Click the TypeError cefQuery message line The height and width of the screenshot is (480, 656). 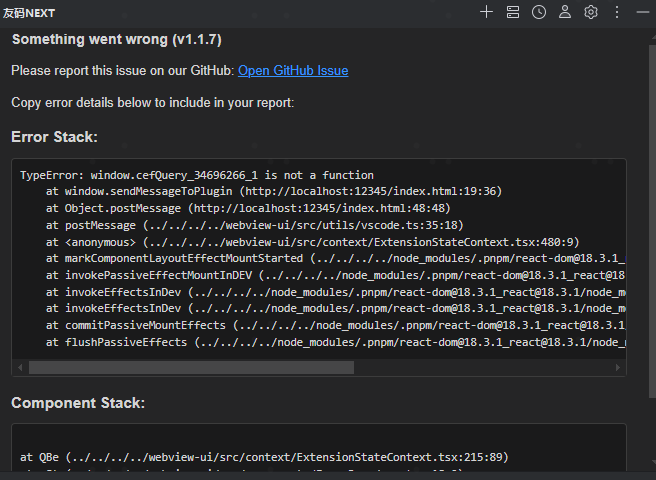pos(196,175)
